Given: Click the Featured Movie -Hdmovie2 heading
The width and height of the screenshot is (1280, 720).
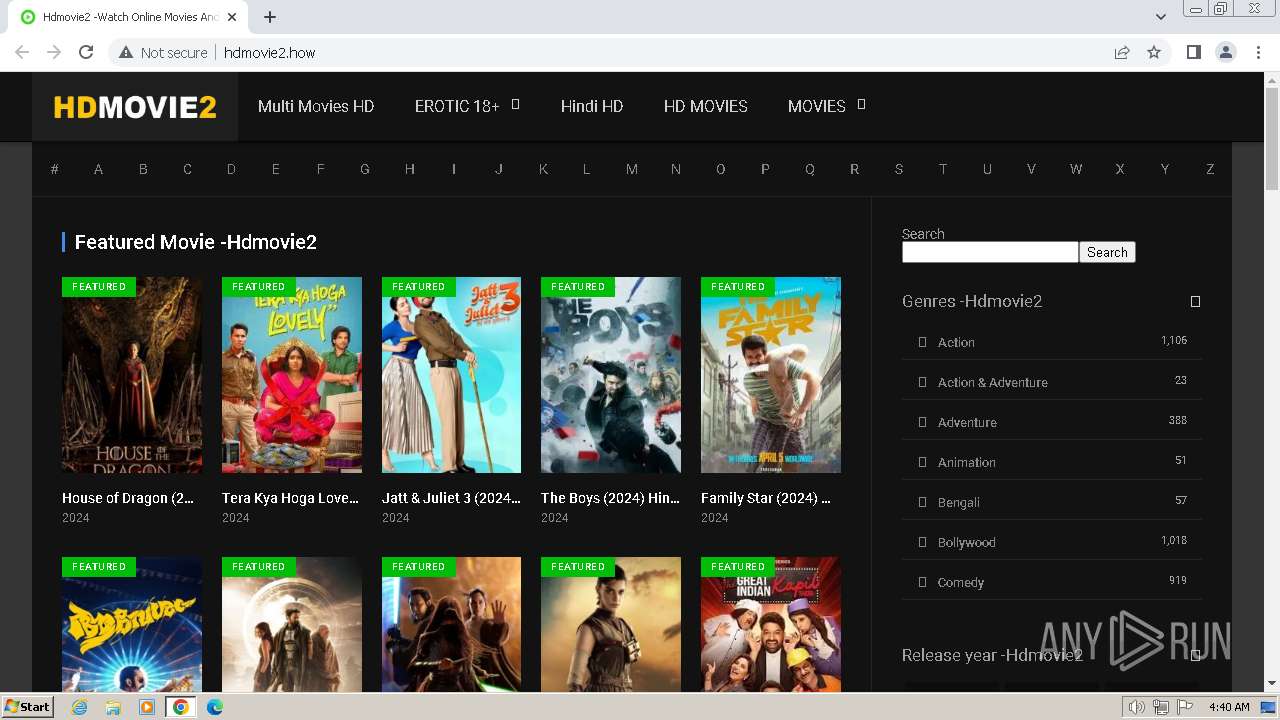Looking at the screenshot, I should coord(196,242).
